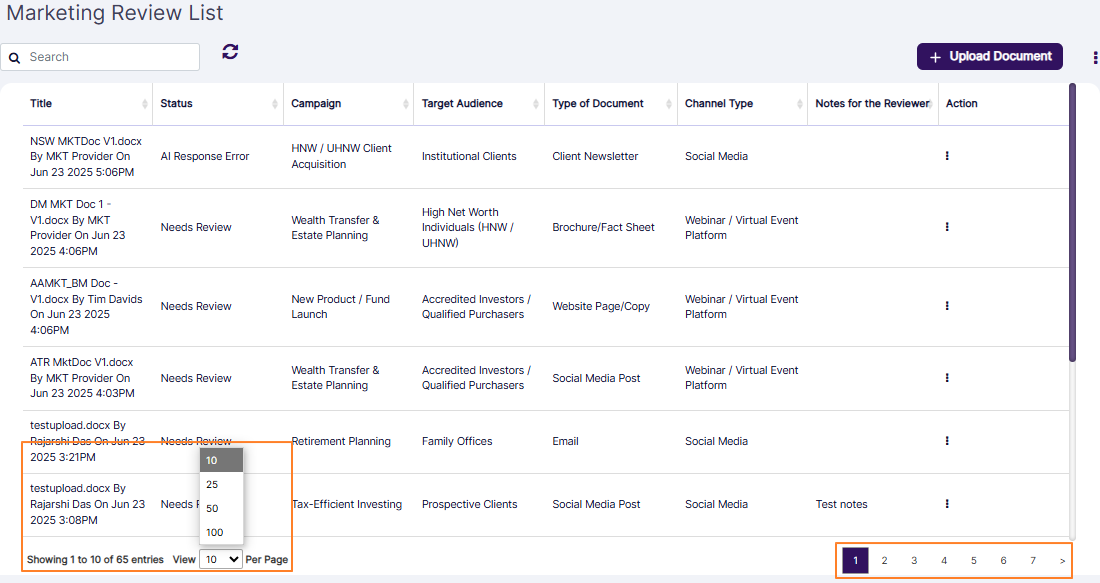
Task: Open the kebab menu beside Upload Document
Action: click(1094, 57)
